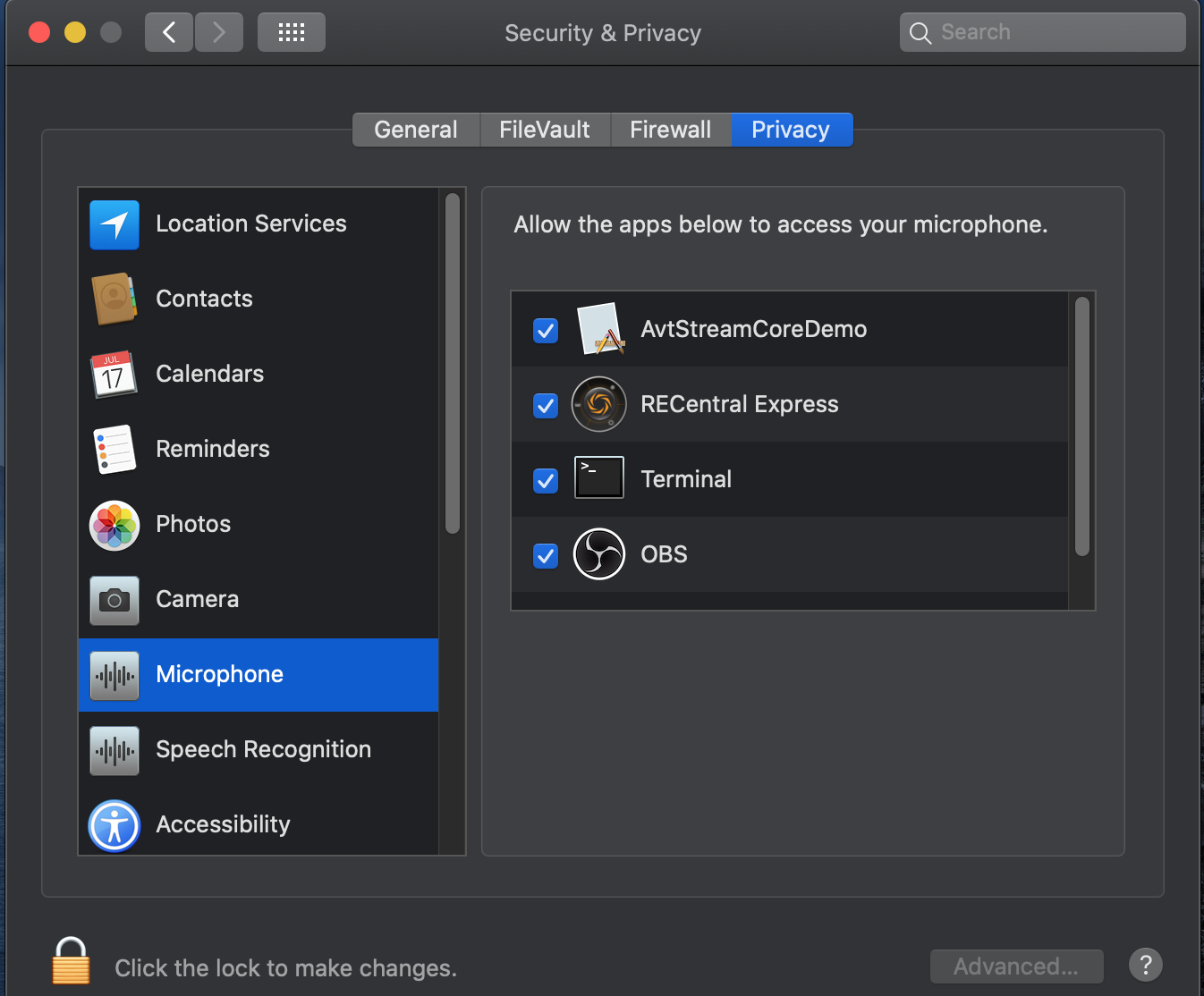Viewport: 1204px width, 996px height.
Task: Select the Speech Recognition category
Action: [x=114, y=750]
